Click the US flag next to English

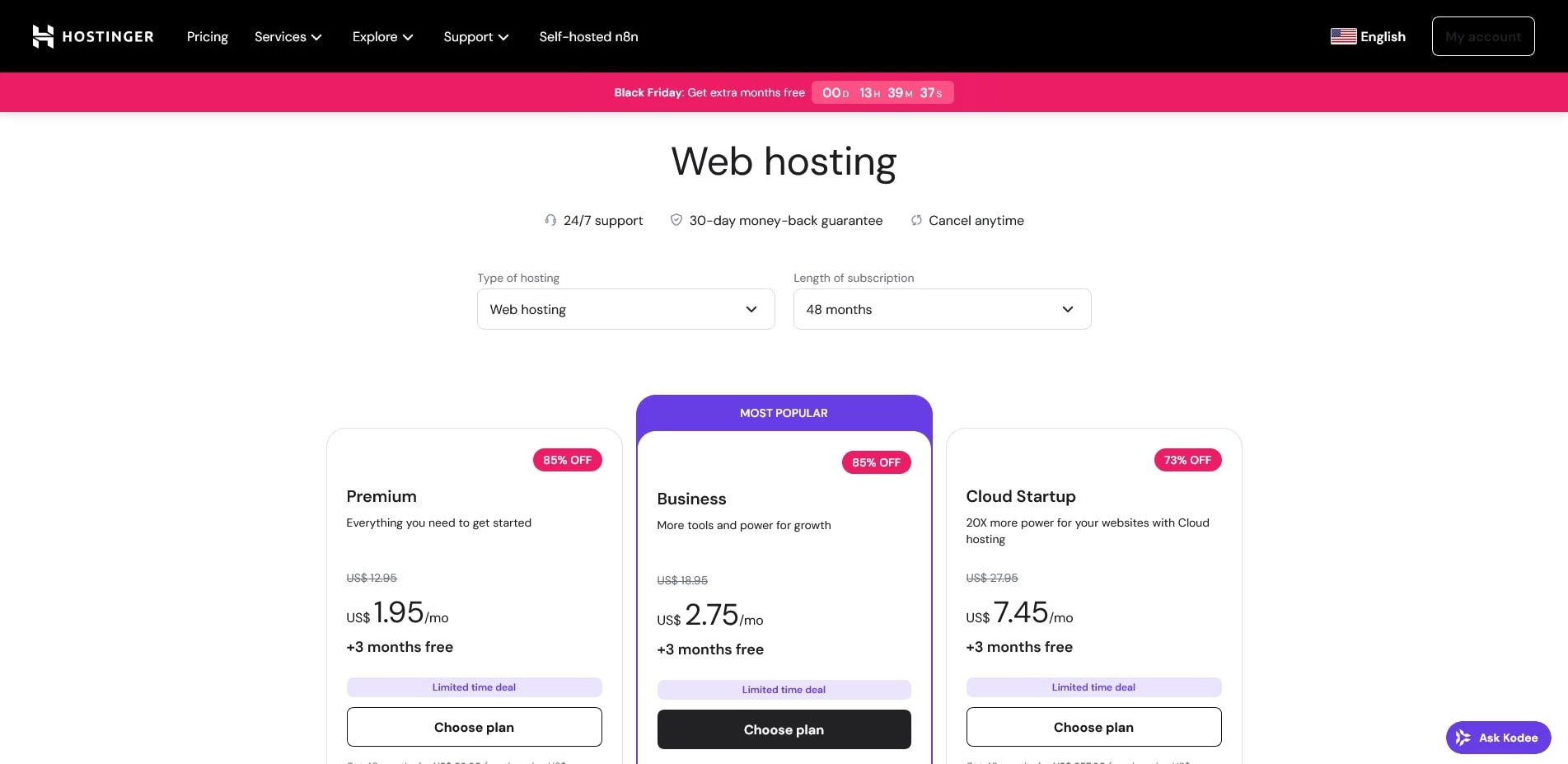pyautogui.click(x=1342, y=36)
